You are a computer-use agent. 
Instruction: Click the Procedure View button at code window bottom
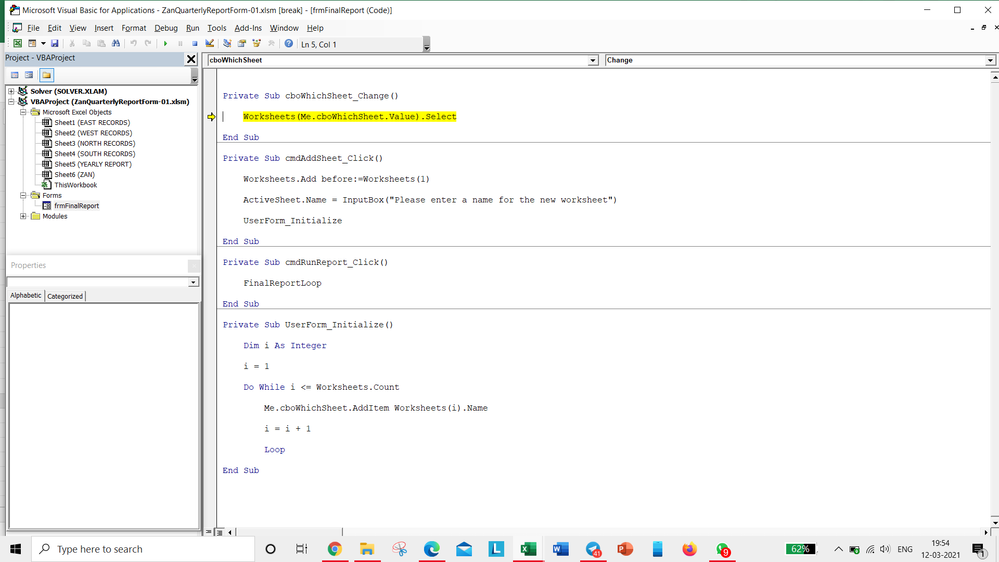(209, 532)
